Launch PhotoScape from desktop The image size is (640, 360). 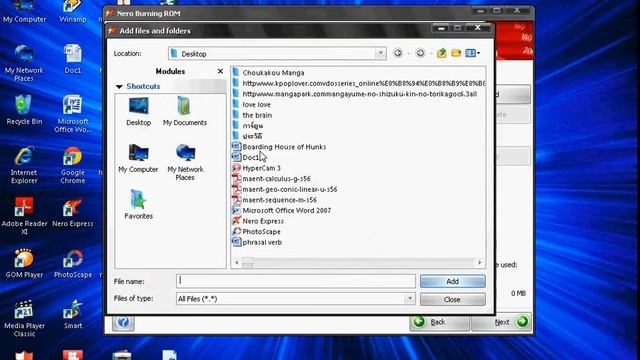pos(73,263)
